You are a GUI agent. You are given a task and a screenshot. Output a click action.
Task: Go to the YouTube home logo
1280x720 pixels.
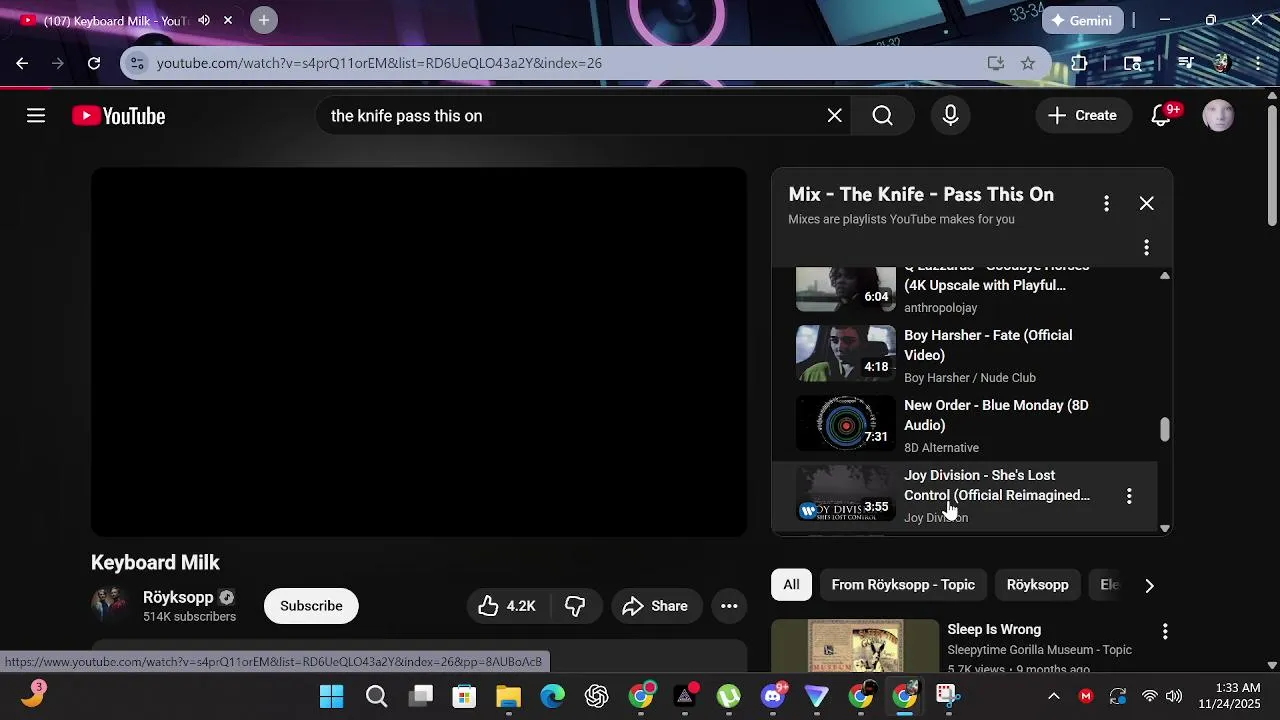118,116
